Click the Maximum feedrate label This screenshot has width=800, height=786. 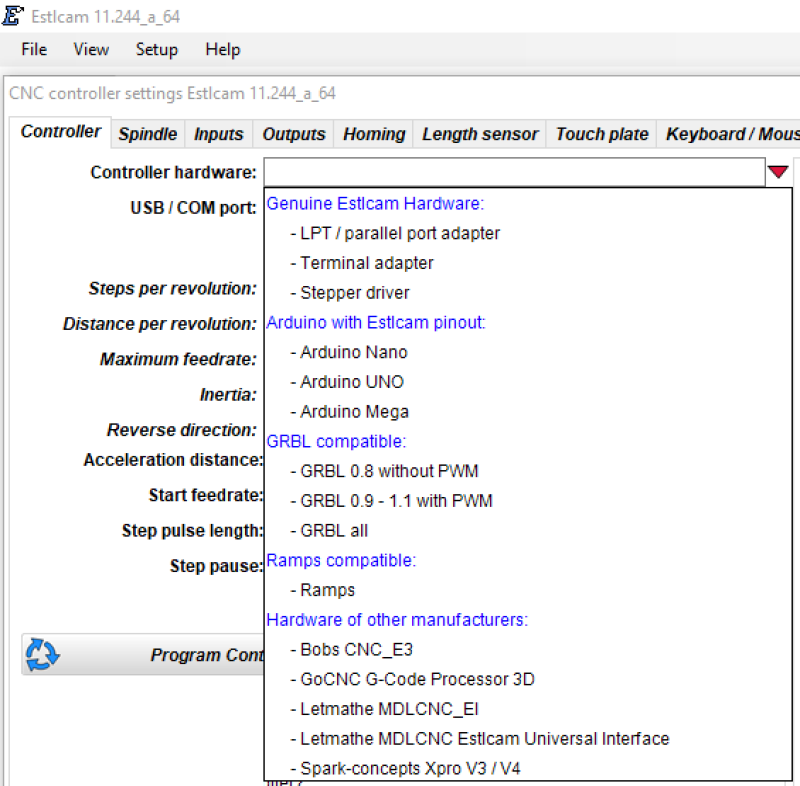tap(178, 360)
